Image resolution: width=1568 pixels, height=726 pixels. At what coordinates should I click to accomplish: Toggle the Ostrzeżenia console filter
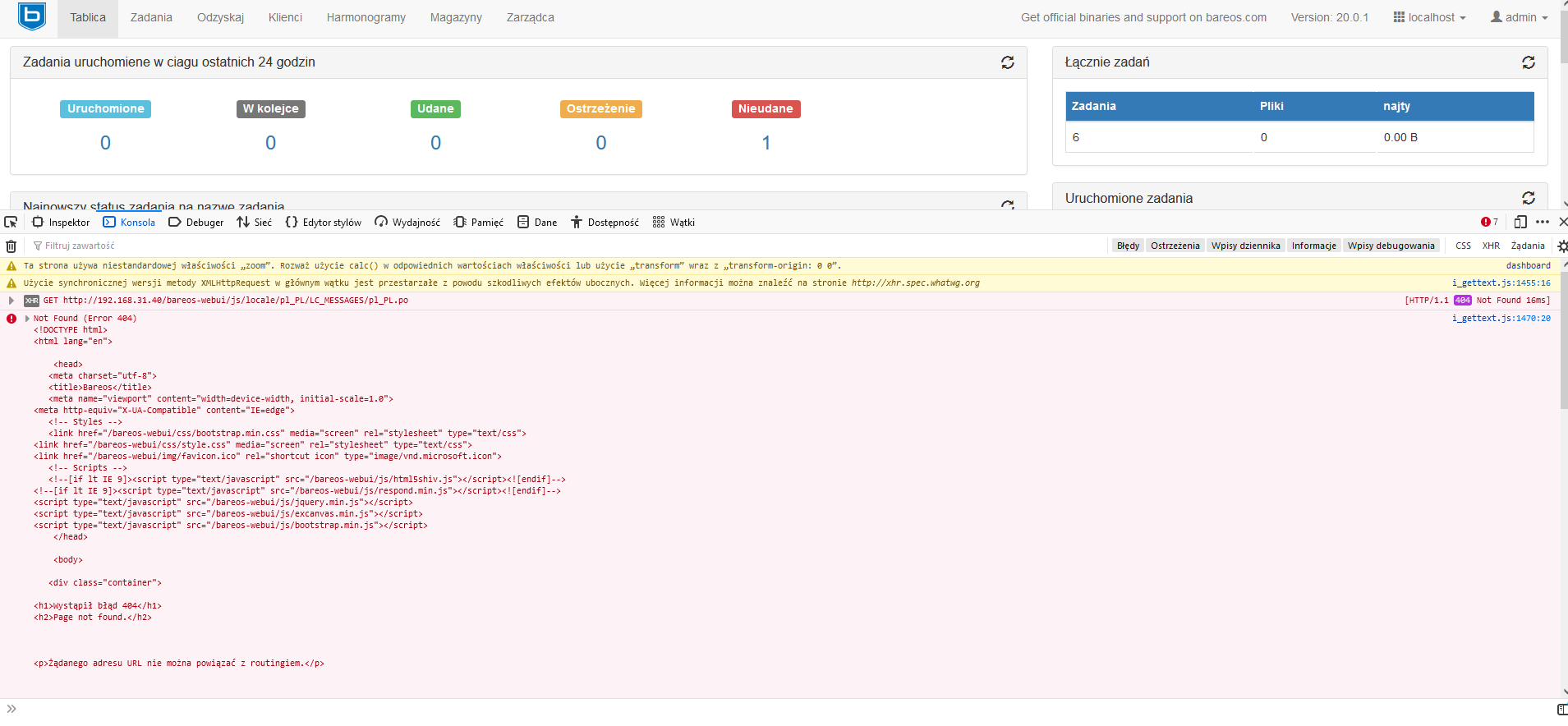(x=1175, y=246)
